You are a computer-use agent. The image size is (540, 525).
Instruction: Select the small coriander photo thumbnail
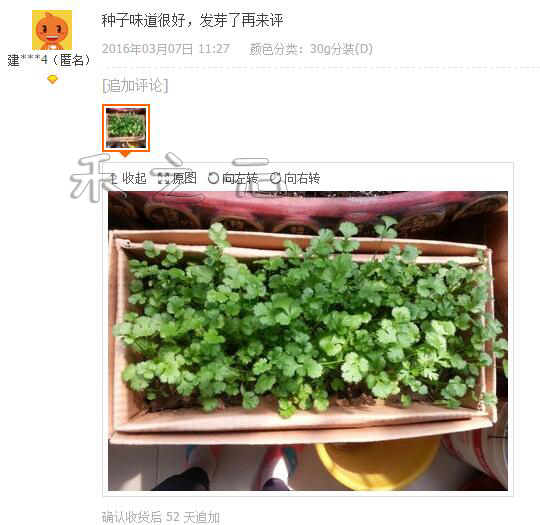tap(126, 128)
